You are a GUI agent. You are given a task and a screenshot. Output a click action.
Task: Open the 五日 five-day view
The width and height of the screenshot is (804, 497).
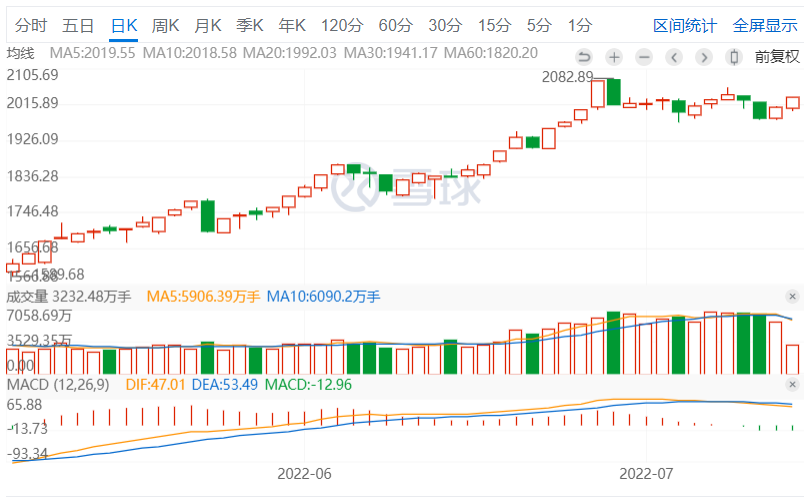(78, 25)
